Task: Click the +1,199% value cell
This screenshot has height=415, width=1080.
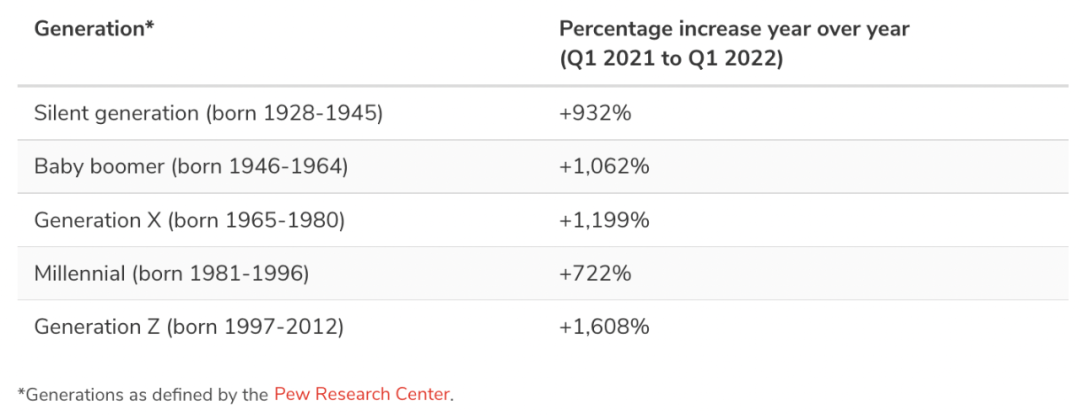Action: [604, 220]
